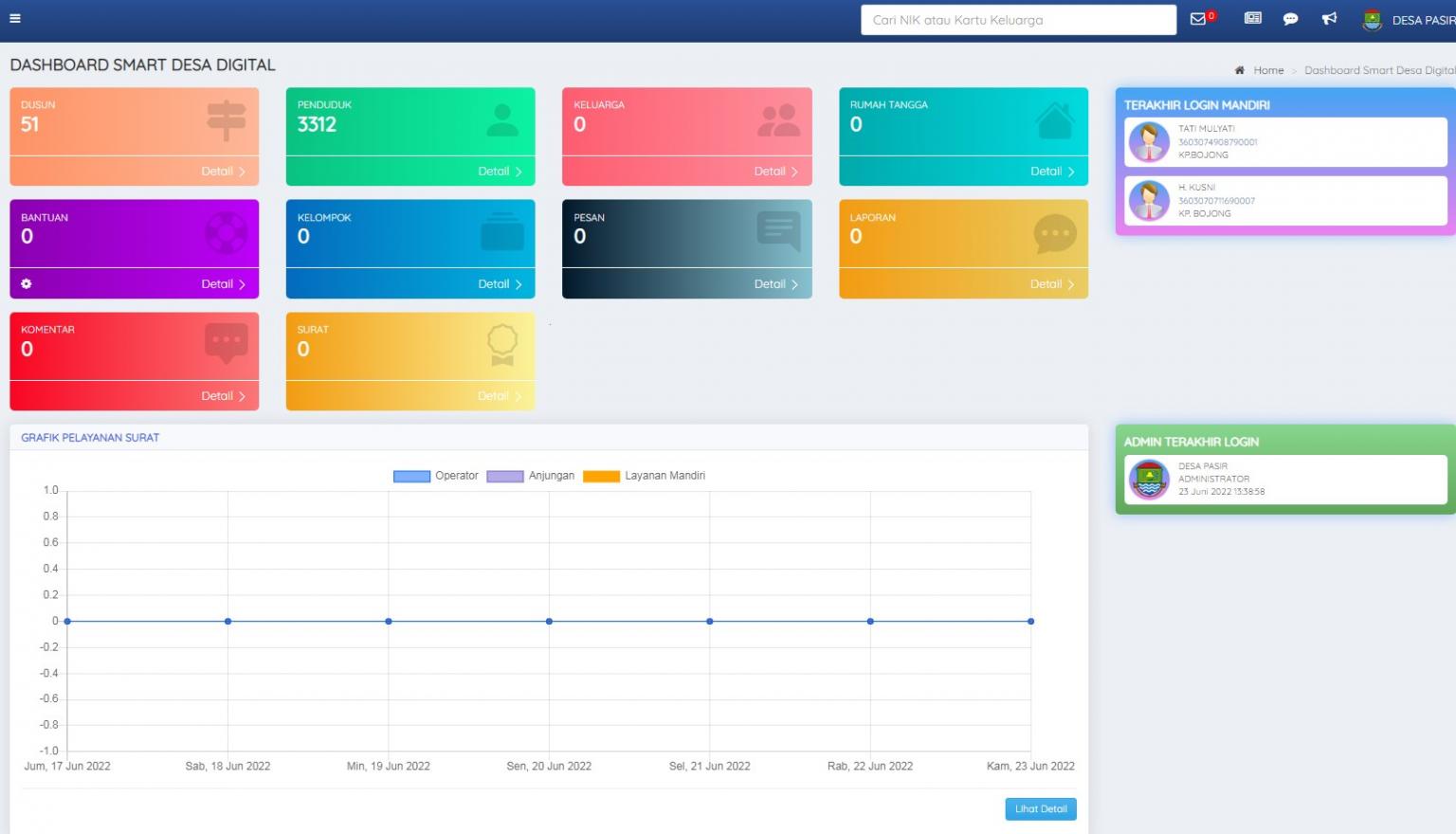Click the Cari NIK search field
The width and height of the screenshot is (1456, 834).
(x=1017, y=20)
